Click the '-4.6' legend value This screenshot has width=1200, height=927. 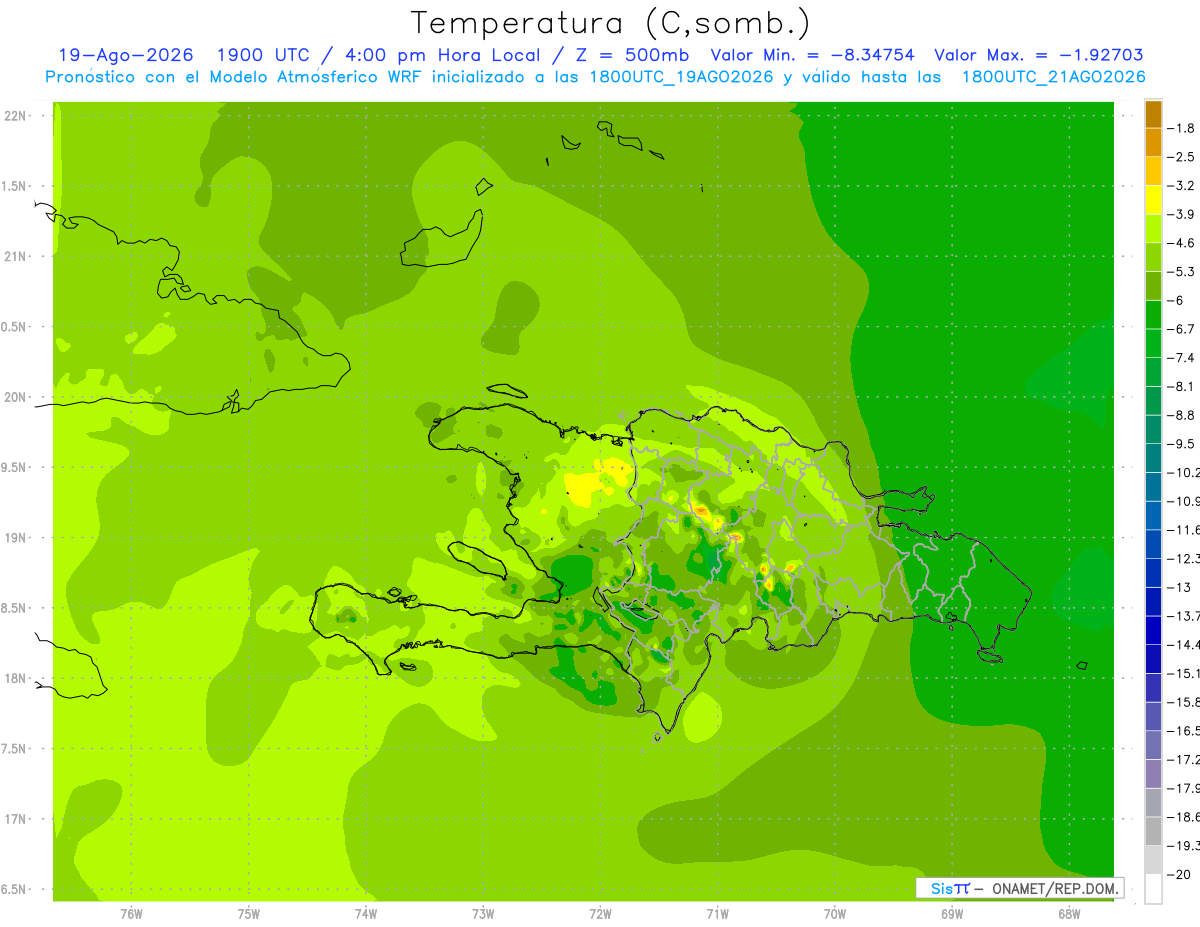tap(1182, 243)
